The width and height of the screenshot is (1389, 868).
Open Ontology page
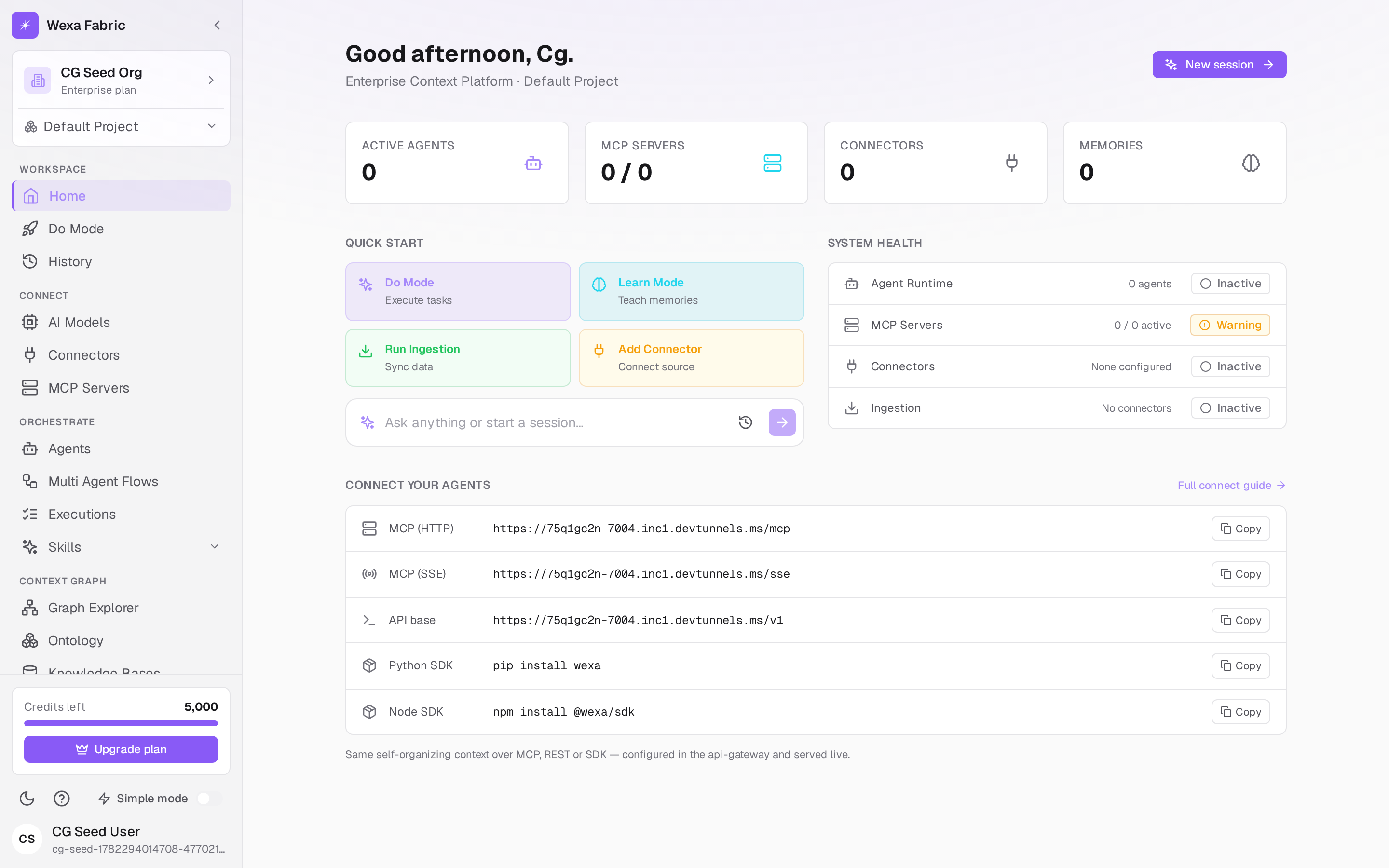(x=121, y=640)
